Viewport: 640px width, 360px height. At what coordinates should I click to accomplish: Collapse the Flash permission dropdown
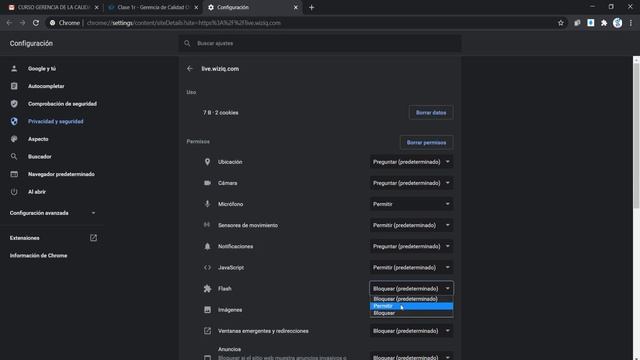(x=411, y=289)
